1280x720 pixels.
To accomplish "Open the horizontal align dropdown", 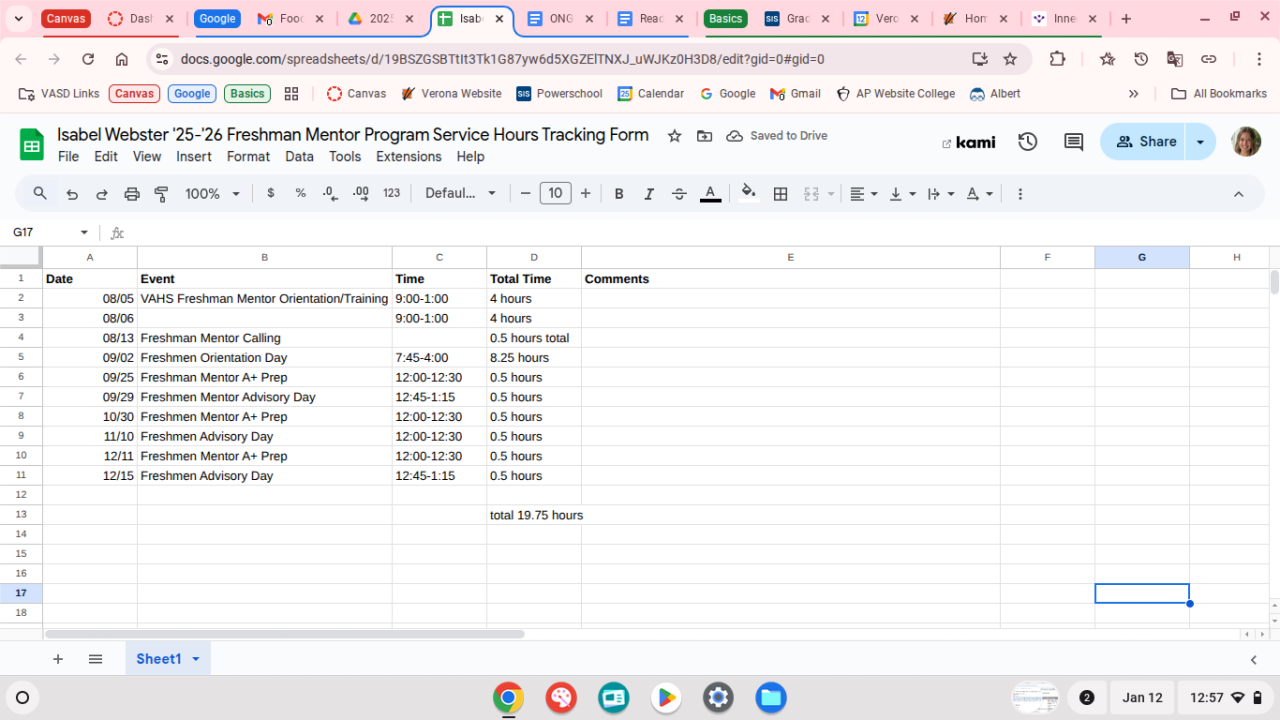I will (863, 194).
